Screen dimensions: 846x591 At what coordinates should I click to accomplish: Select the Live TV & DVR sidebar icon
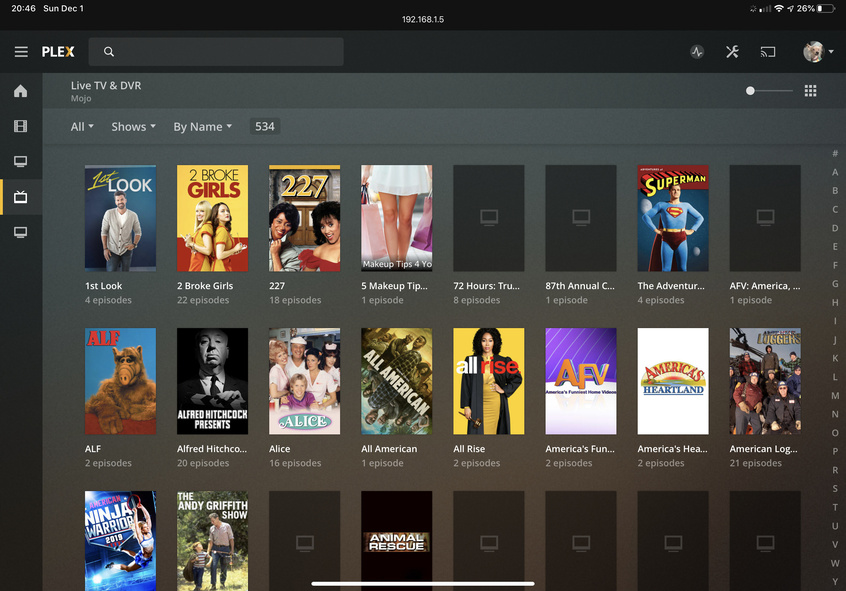tap(21, 197)
